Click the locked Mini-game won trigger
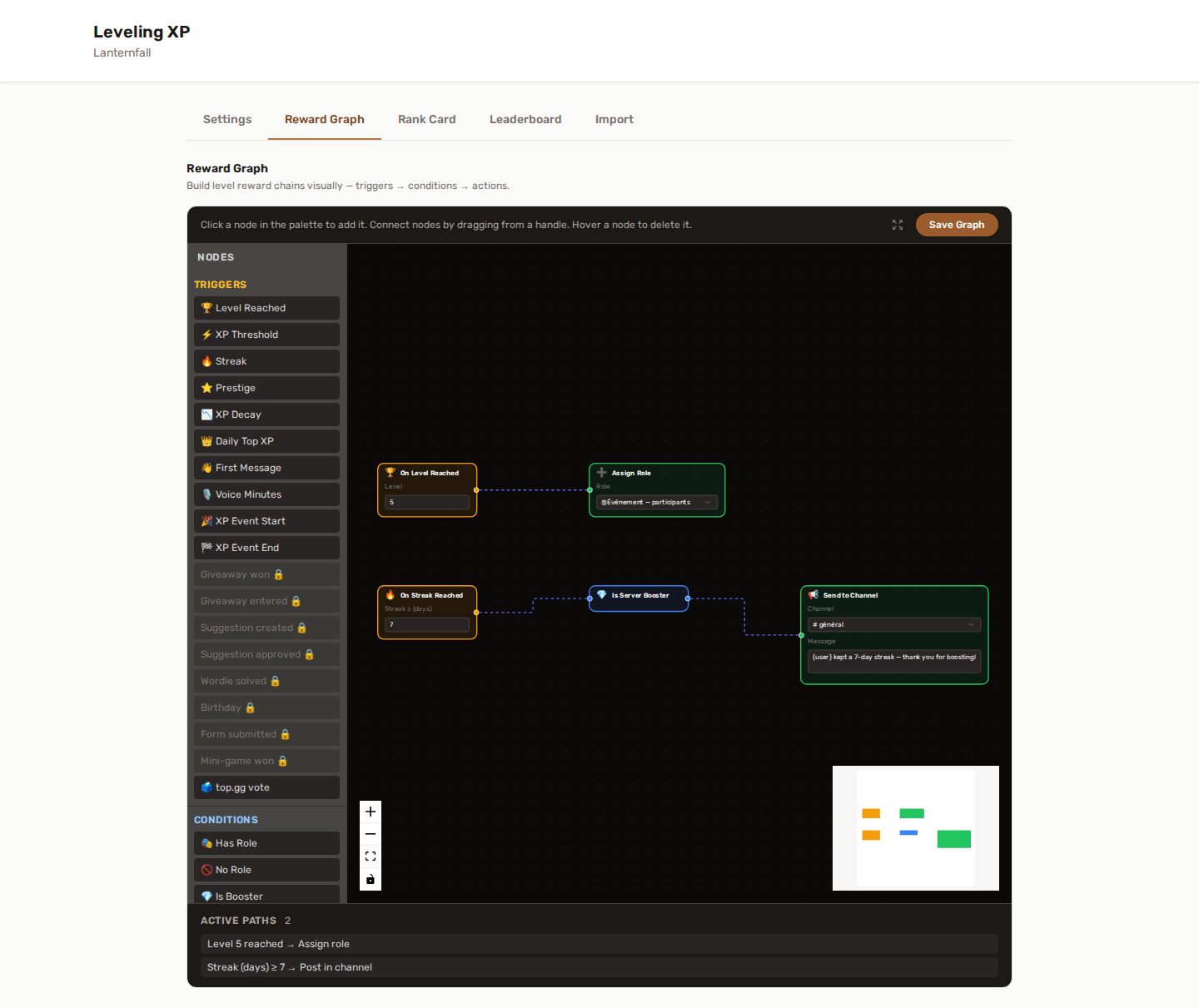The image size is (1199, 1008). [x=266, y=761]
